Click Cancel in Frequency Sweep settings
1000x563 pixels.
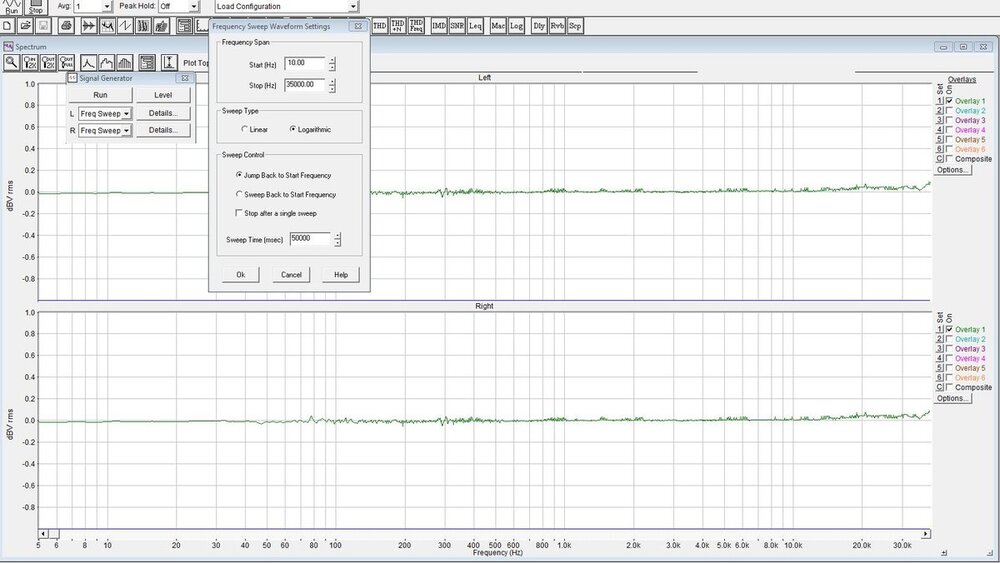tap(291, 275)
